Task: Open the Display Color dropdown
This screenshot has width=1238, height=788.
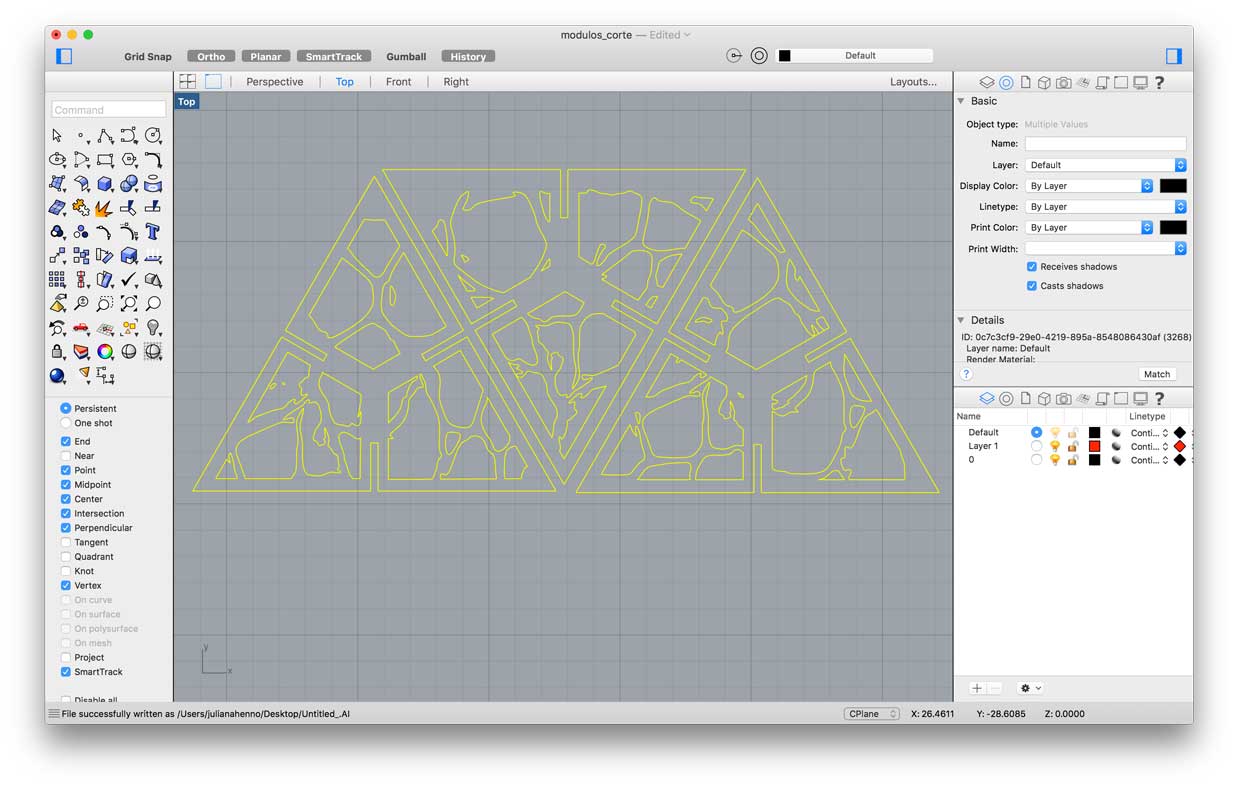Action: 1089,186
